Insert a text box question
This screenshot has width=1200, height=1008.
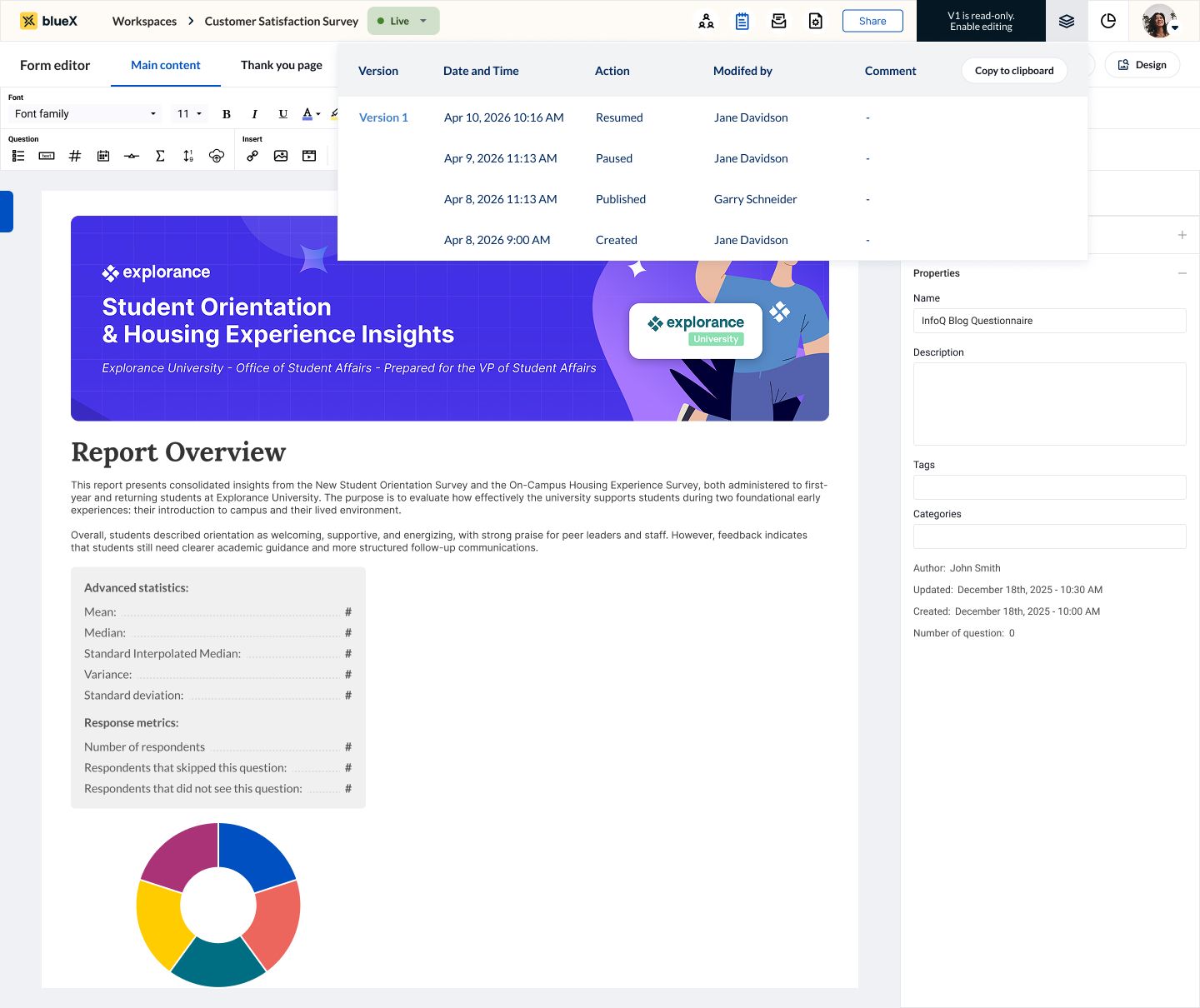click(47, 156)
